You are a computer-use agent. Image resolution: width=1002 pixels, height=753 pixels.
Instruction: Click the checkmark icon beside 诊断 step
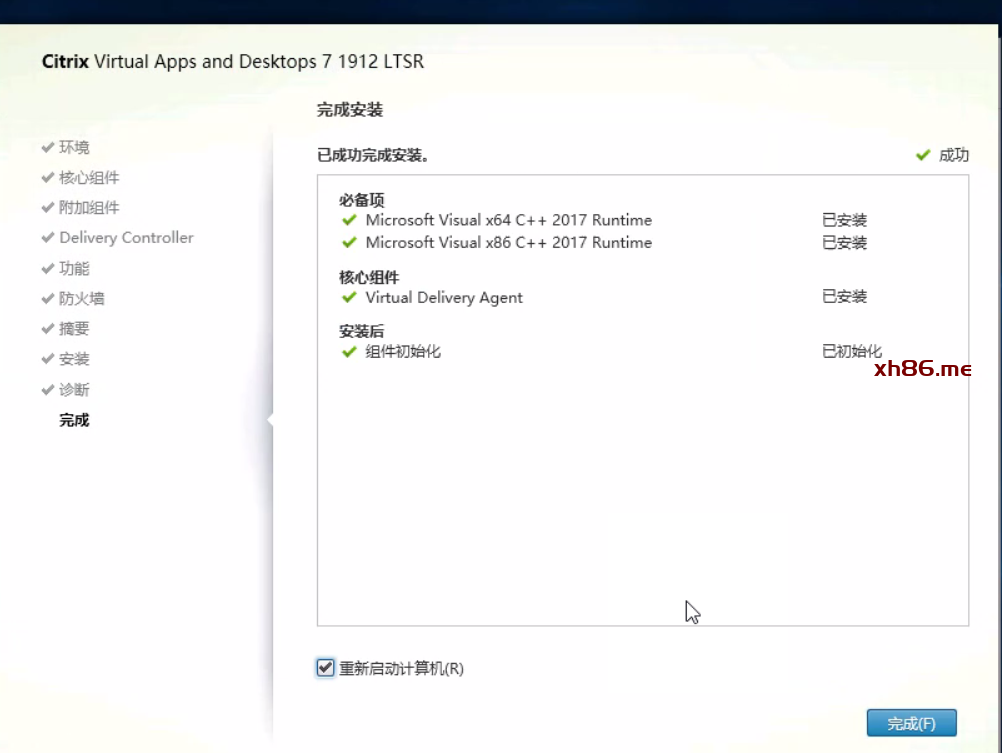pos(47,389)
